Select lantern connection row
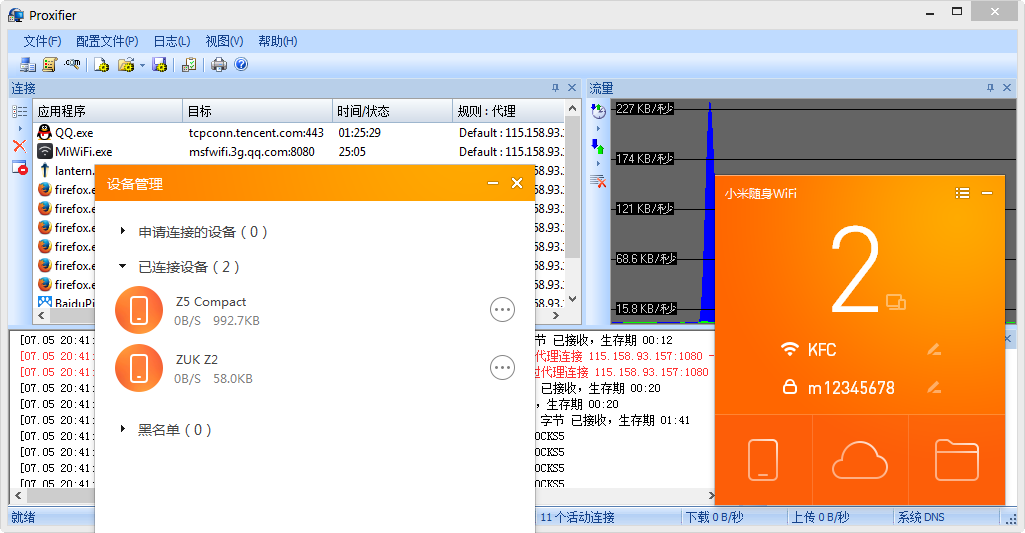The width and height of the screenshot is (1025, 533). 65,171
